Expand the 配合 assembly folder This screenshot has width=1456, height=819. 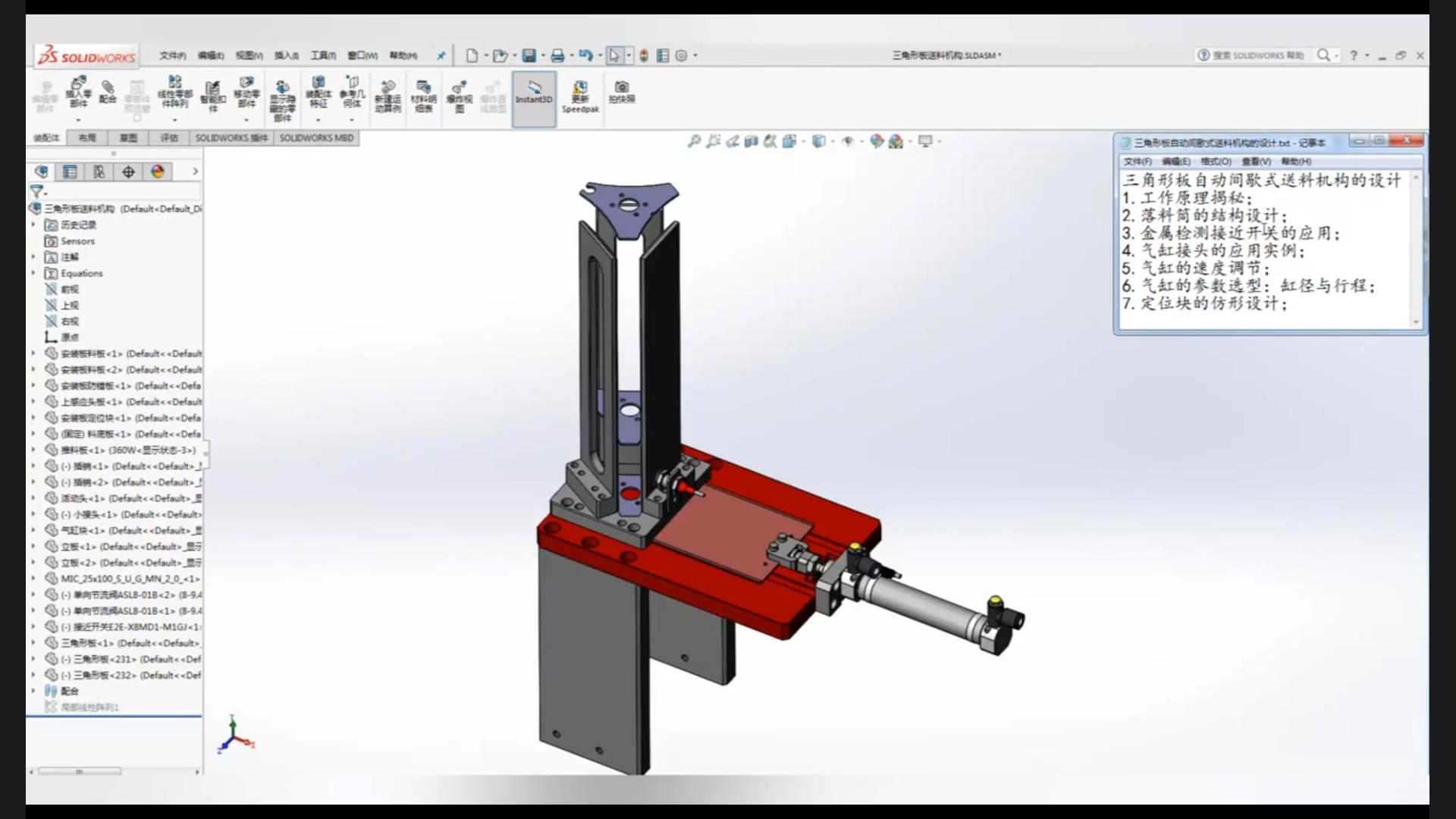(34, 690)
